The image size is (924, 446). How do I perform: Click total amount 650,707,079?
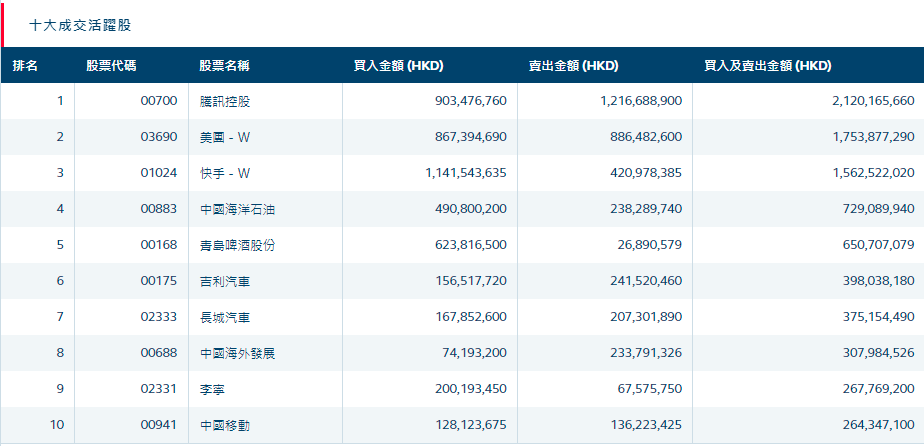coord(879,245)
